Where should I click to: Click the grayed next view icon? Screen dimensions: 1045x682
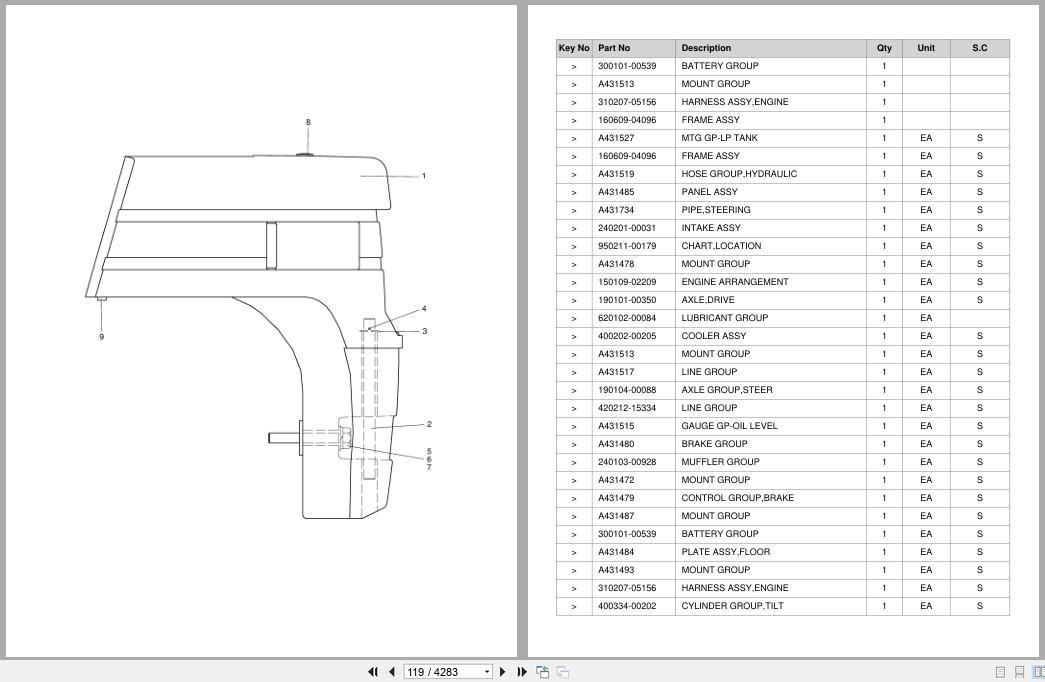coord(562,671)
